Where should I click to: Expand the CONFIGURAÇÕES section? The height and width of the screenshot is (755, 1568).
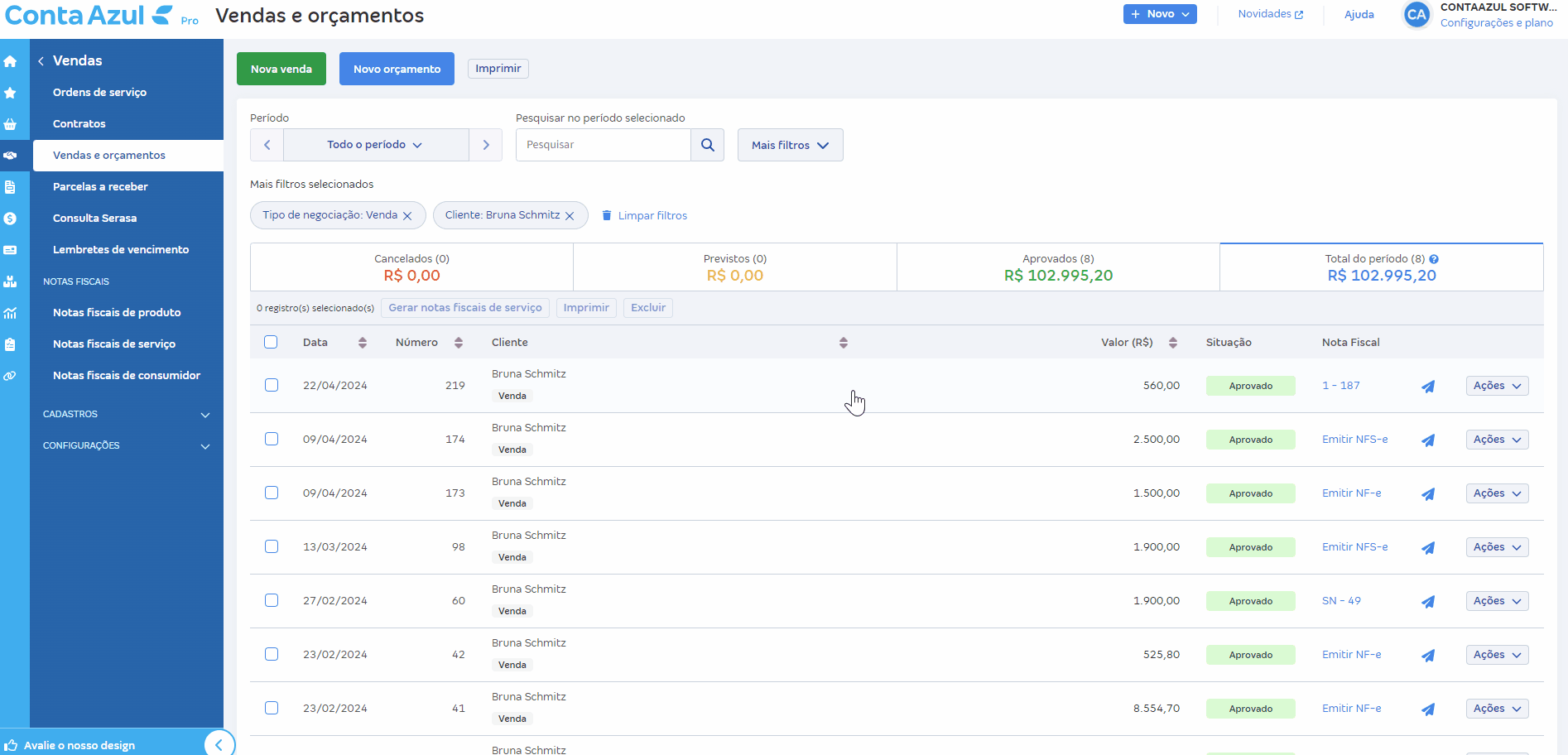pos(127,445)
